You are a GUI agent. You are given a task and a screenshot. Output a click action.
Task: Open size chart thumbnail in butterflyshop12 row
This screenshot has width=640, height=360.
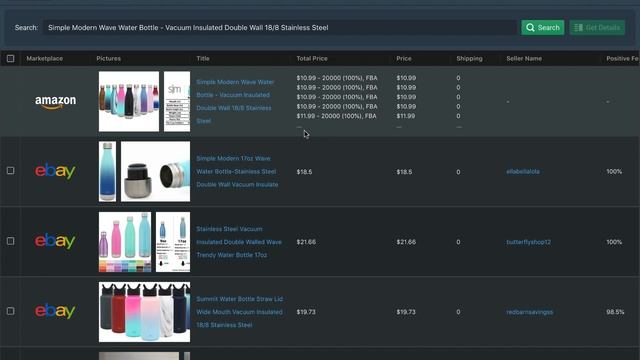[x=173, y=242]
